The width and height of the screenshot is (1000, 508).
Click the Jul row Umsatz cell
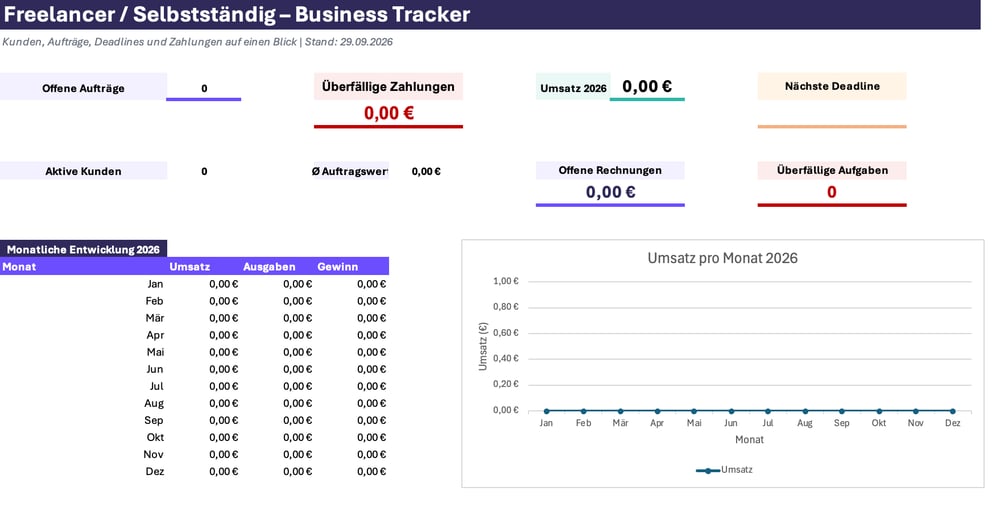(204, 386)
